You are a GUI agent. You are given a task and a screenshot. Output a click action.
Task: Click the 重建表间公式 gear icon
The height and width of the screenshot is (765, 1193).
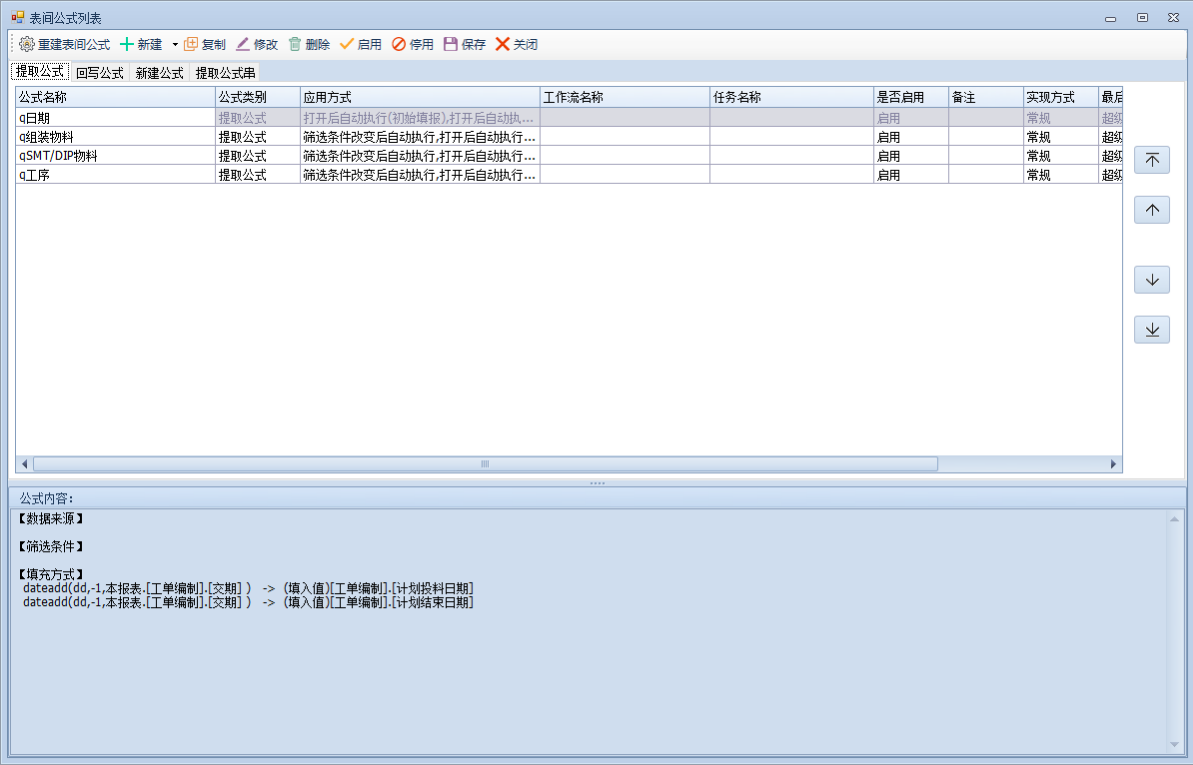(x=27, y=45)
